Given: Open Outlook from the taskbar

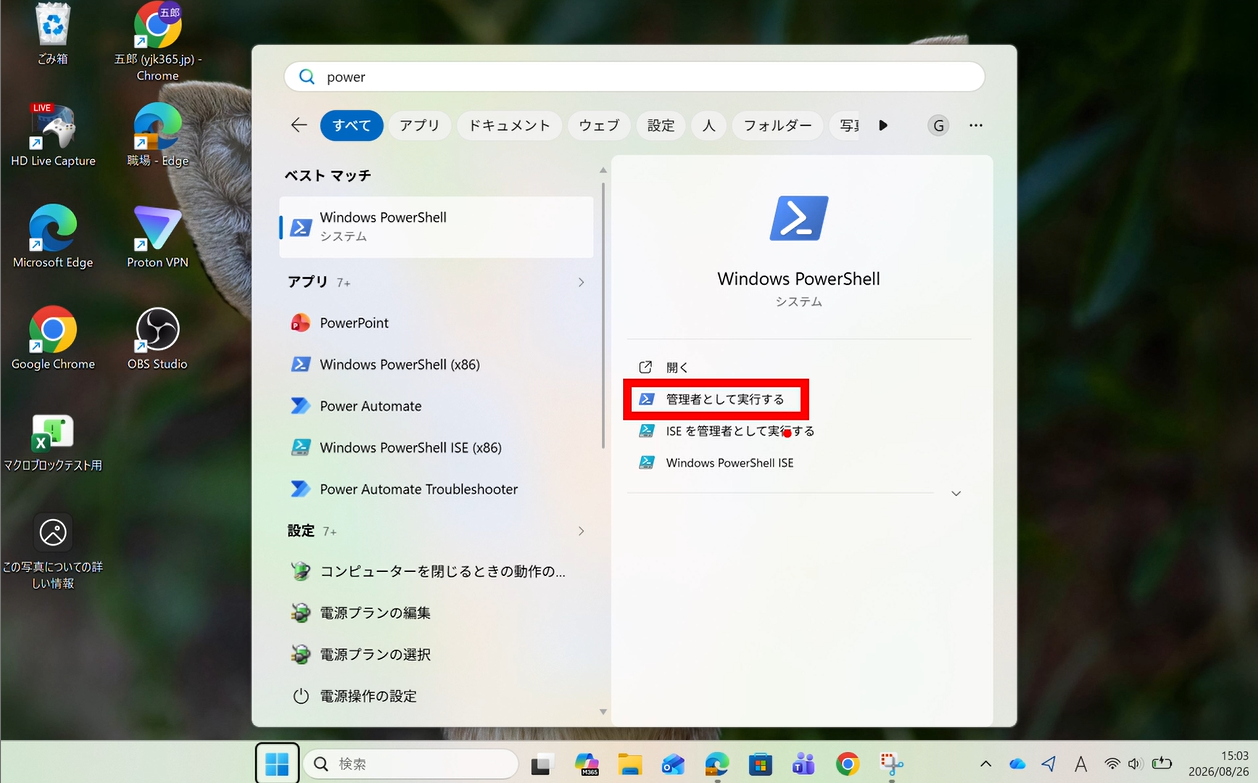Looking at the screenshot, I should [673, 764].
